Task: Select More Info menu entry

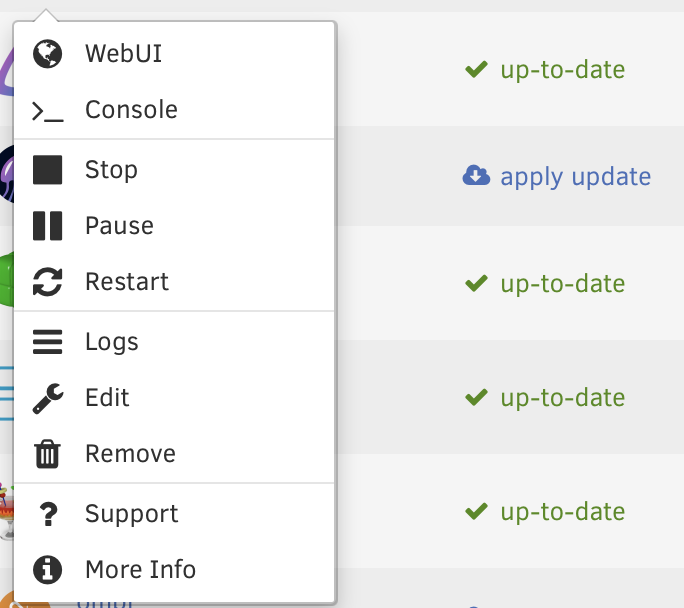Action: coord(174,570)
